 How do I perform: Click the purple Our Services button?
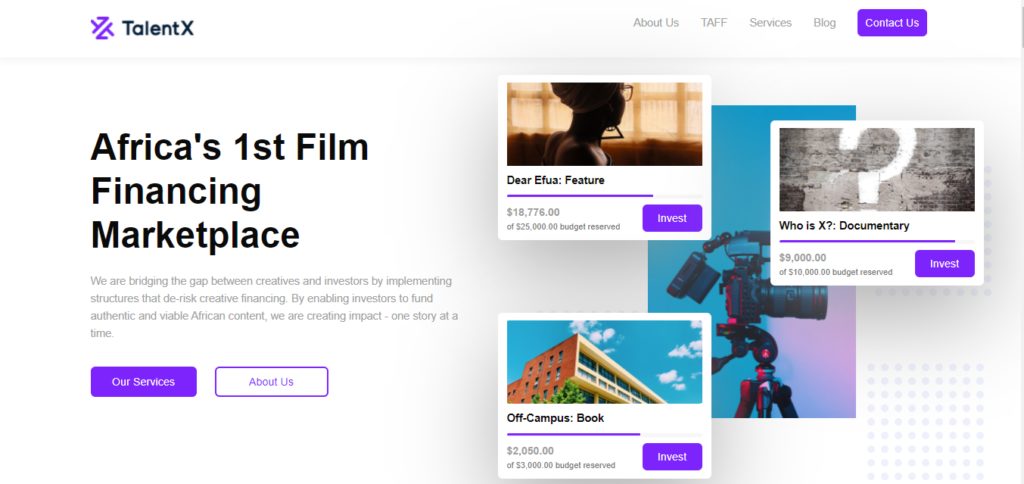click(x=143, y=382)
